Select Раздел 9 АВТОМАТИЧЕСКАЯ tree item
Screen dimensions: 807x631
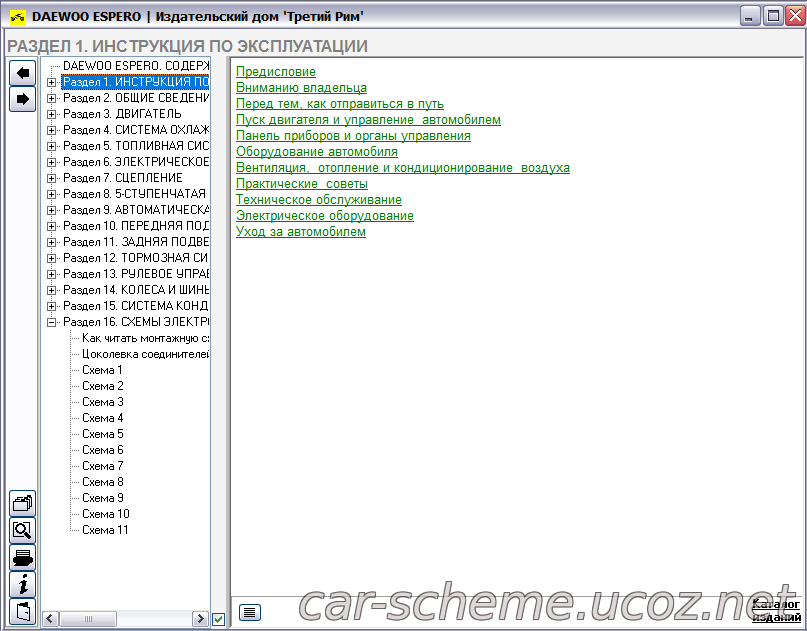tap(136, 210)
